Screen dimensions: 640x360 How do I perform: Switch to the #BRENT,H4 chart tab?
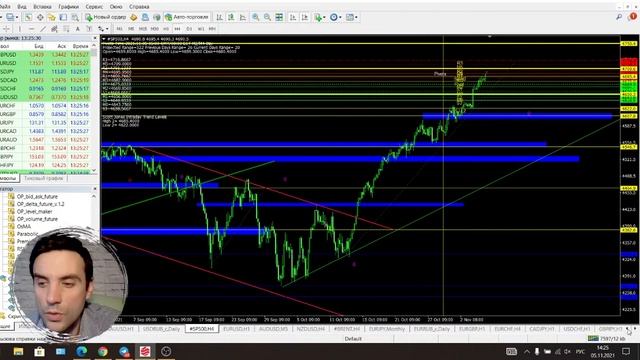coord(347,329)
